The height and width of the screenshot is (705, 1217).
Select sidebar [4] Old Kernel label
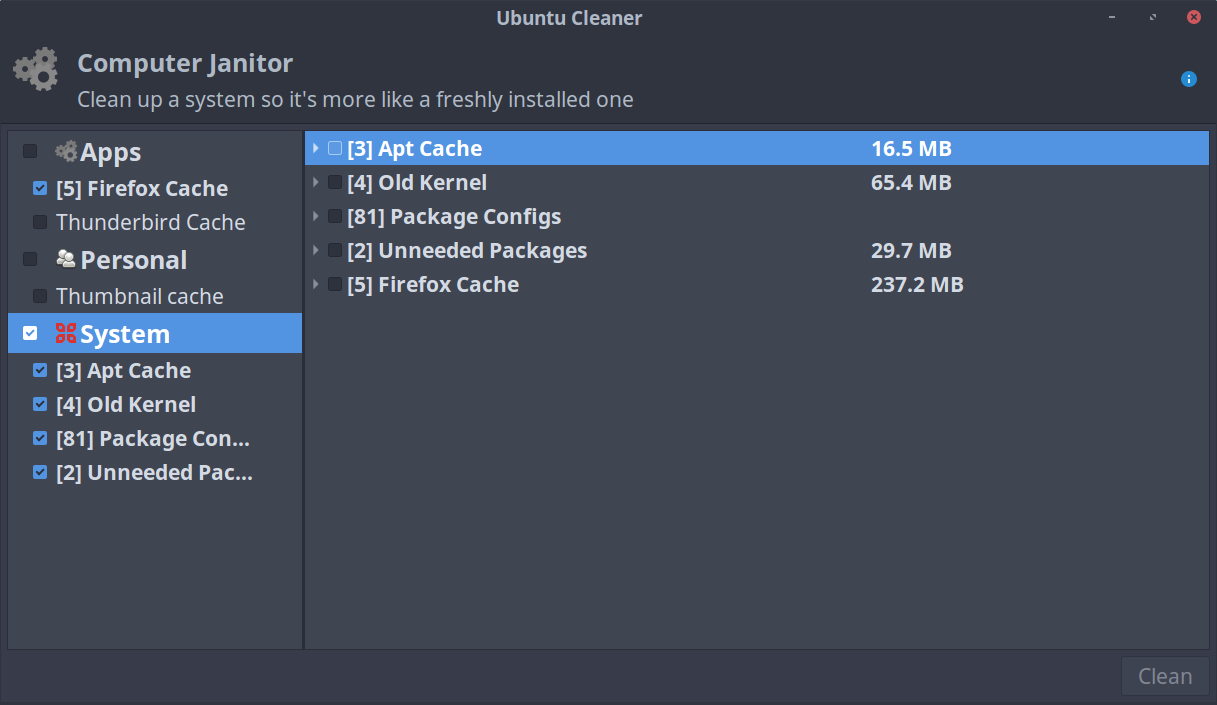126,404
